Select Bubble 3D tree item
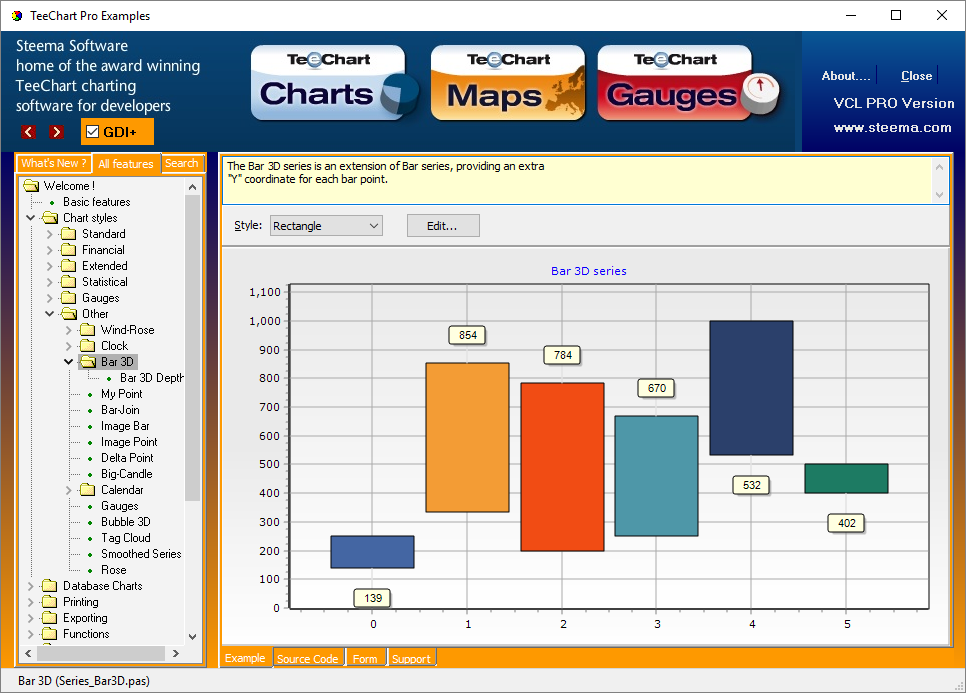 (x=126, y=522)
